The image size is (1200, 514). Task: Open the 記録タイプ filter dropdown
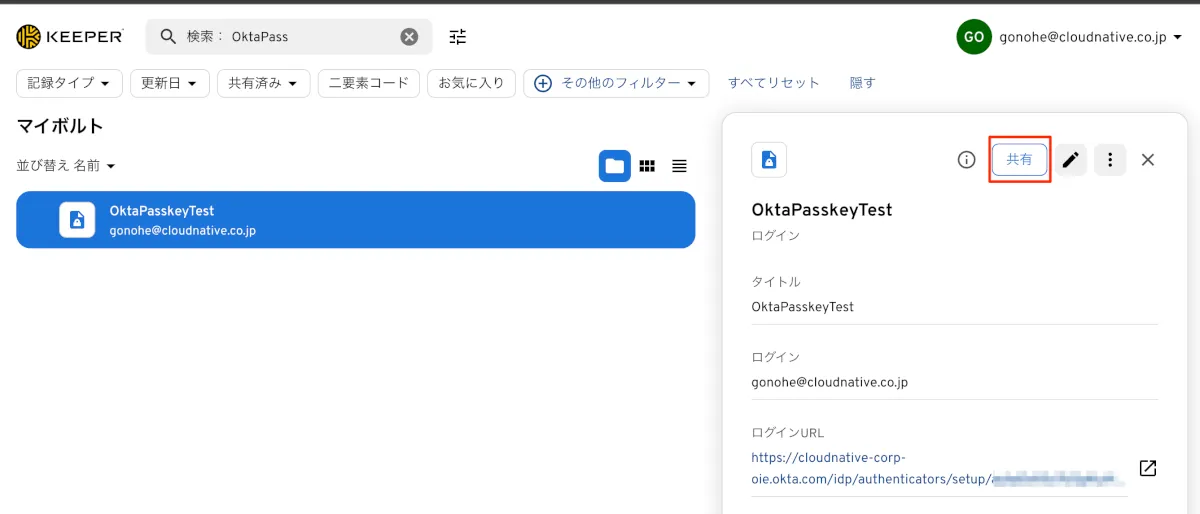click(x=69, y=83)
